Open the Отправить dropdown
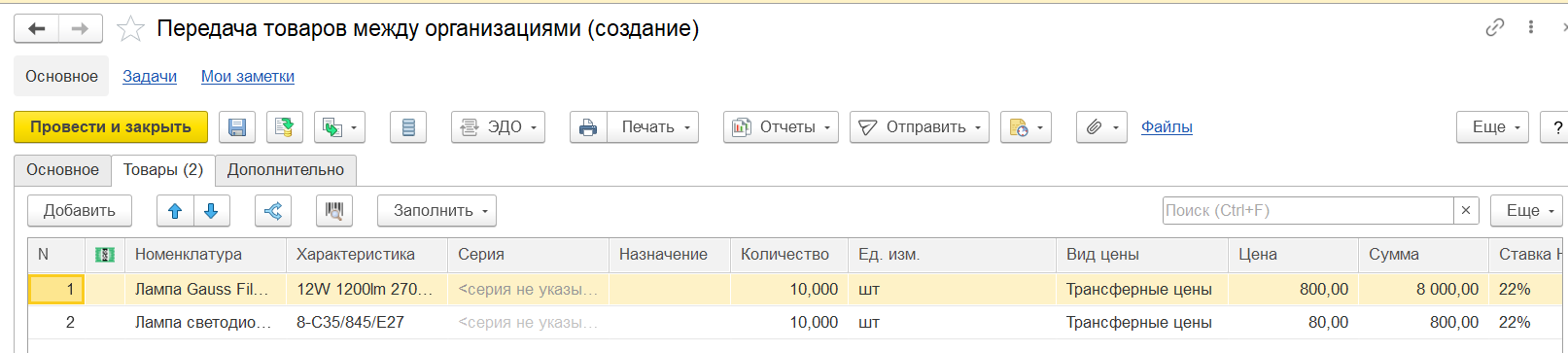The image size is (1568, 353). pyautogui.click(x=920, y=127)
